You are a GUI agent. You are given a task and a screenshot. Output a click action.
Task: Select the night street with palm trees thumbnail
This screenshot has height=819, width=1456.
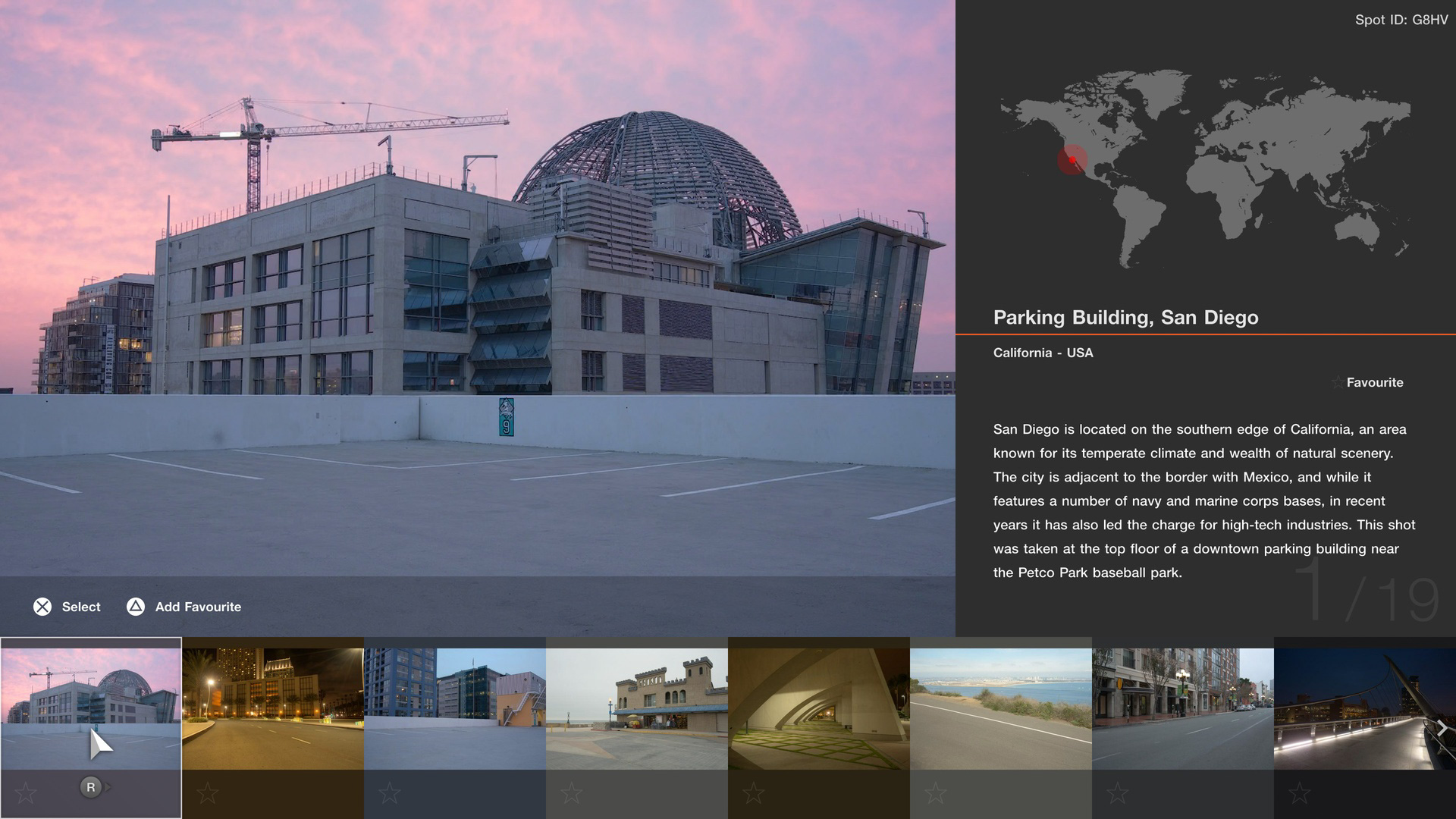pyautogui.click(x=273, y=708)
